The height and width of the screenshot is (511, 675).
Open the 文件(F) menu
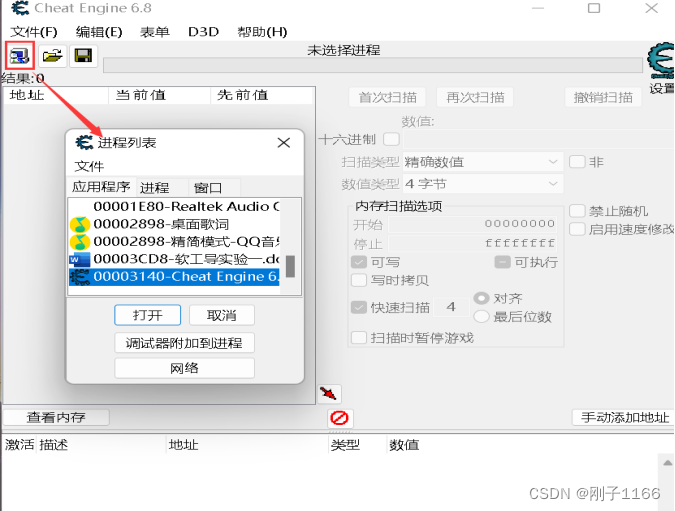point(34,32)
